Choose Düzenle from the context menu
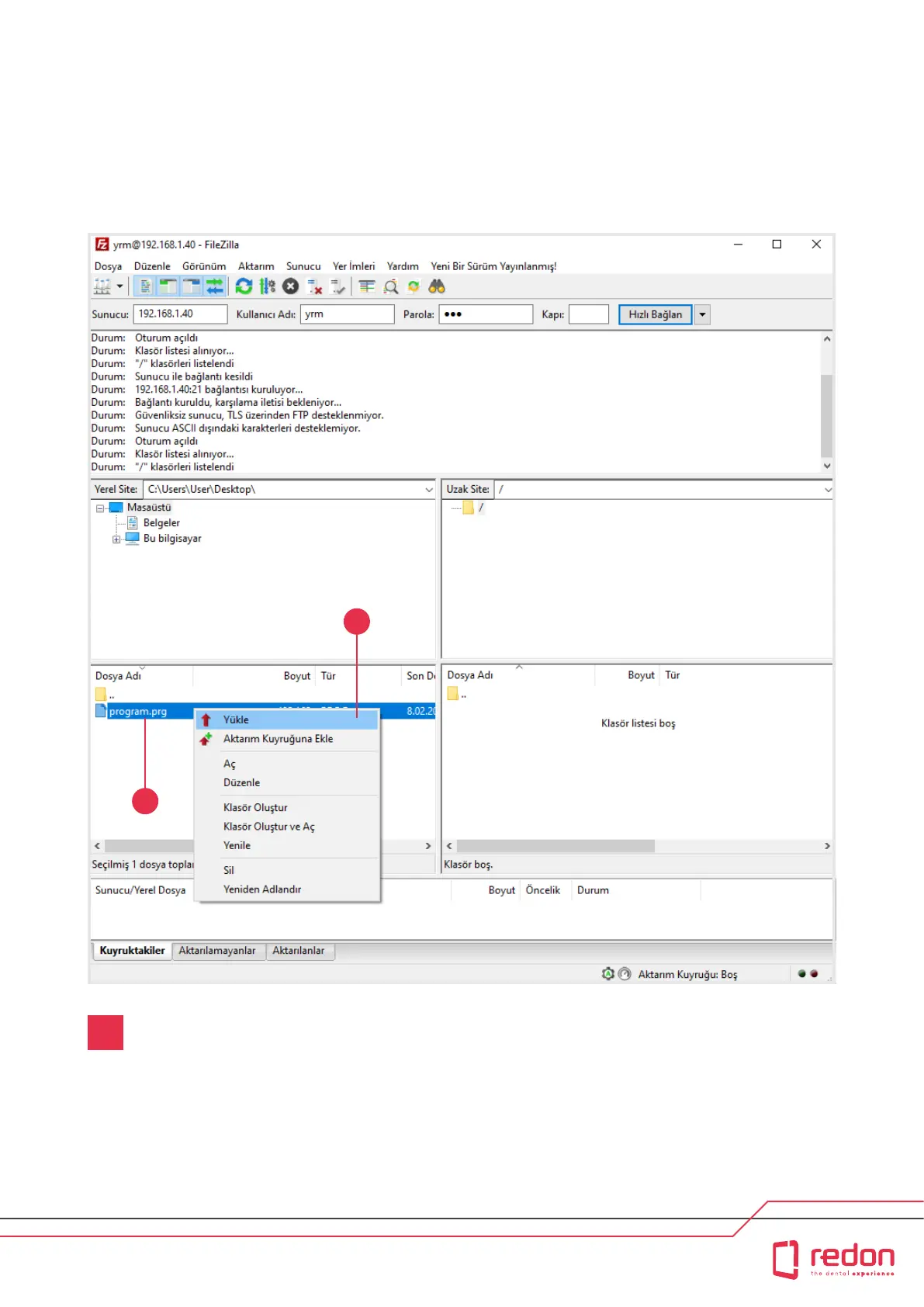Viewport: 924px width, 1307px height. tap(286, 782)
